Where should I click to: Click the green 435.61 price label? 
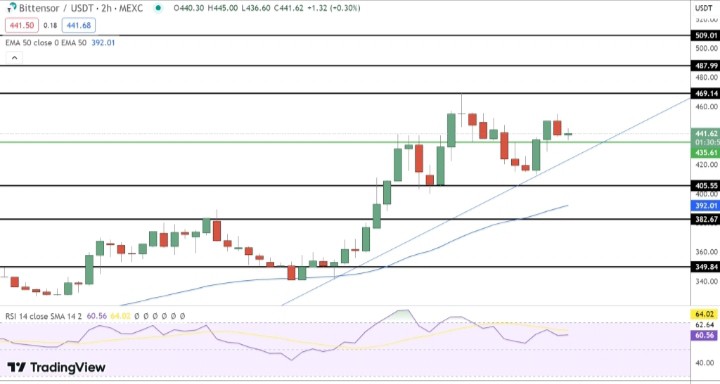pyautogui.click(x=705, y=152)
